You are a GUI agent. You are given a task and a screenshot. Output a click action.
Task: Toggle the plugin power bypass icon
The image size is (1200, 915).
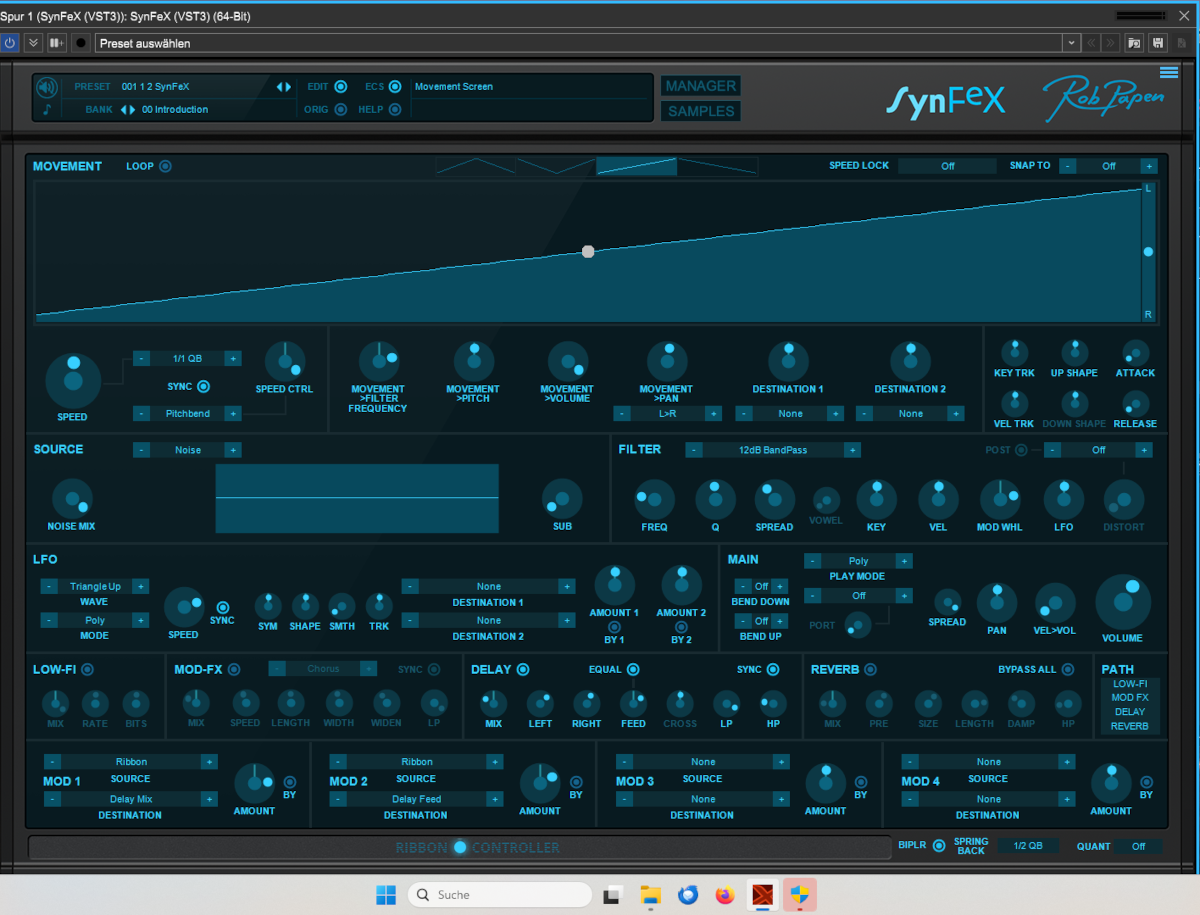pyautogui.click(x=10, y=43)
